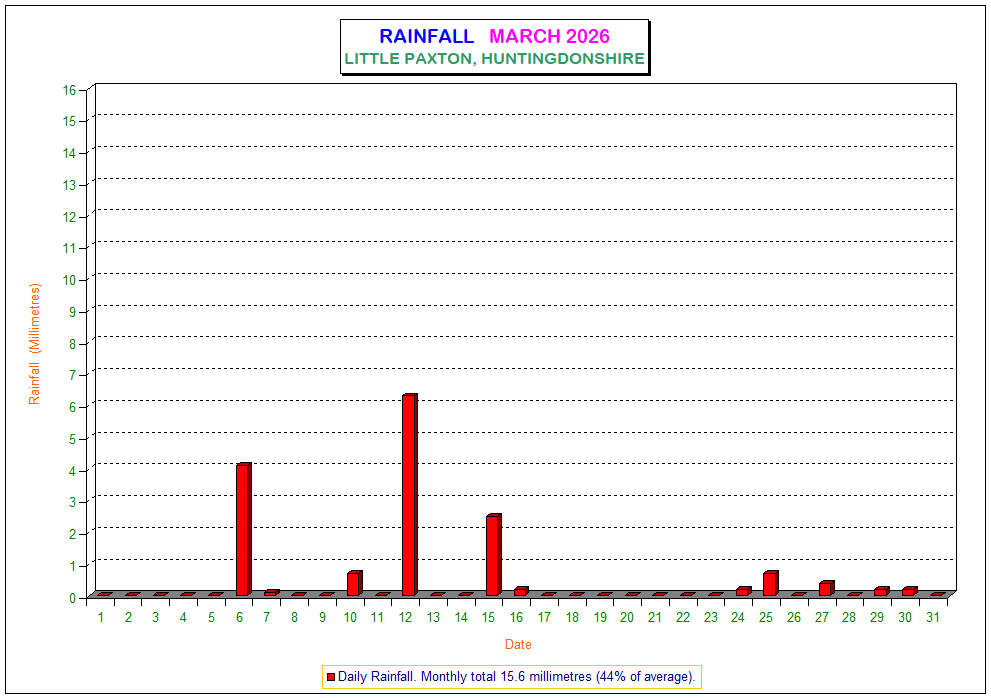
Task: Click the monthly total legend text
Action: point(516,677)
